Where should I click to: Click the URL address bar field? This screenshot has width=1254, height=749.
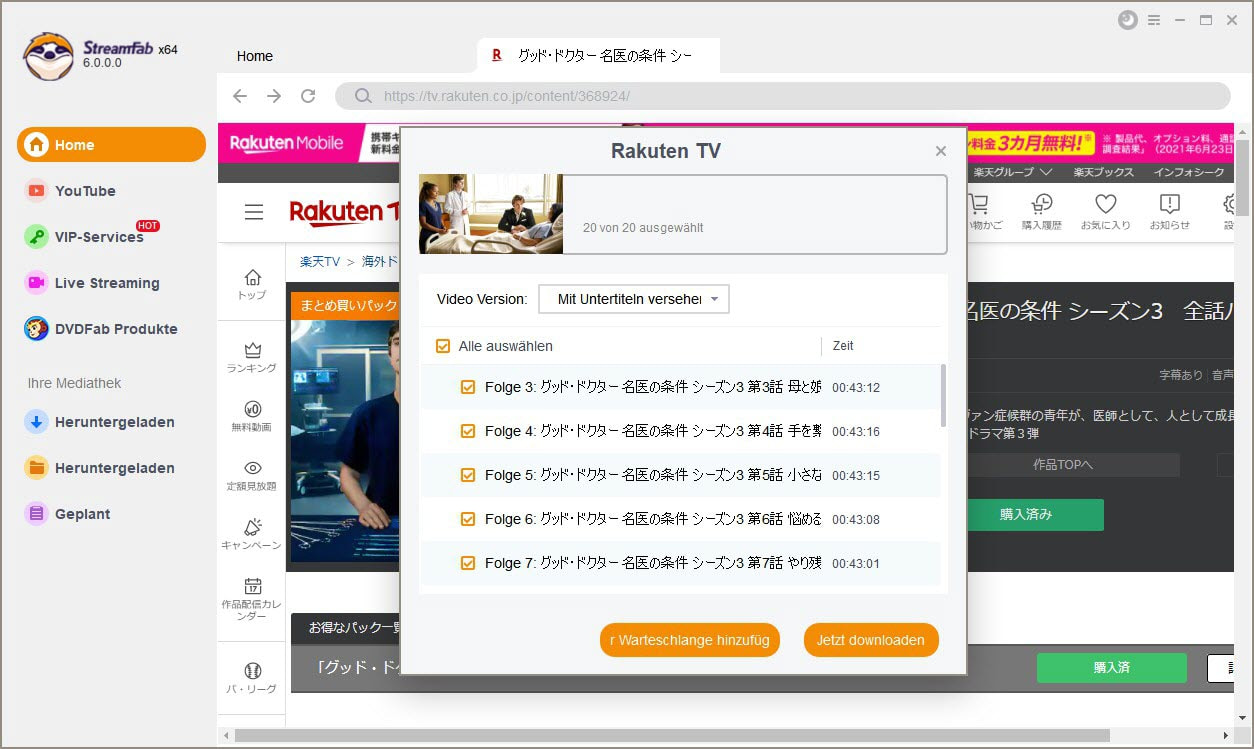pos(782,96)
